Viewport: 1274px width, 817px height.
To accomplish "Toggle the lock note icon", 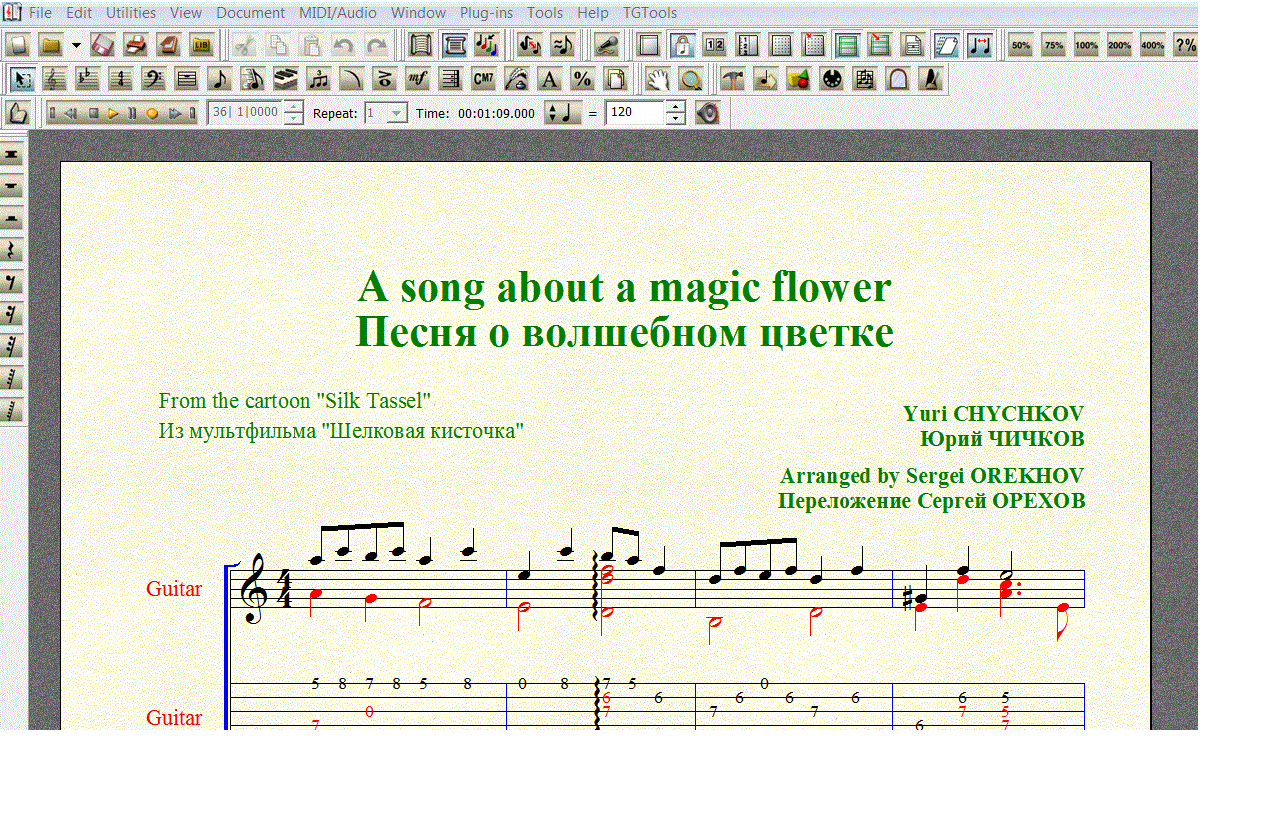I will 682,45.
